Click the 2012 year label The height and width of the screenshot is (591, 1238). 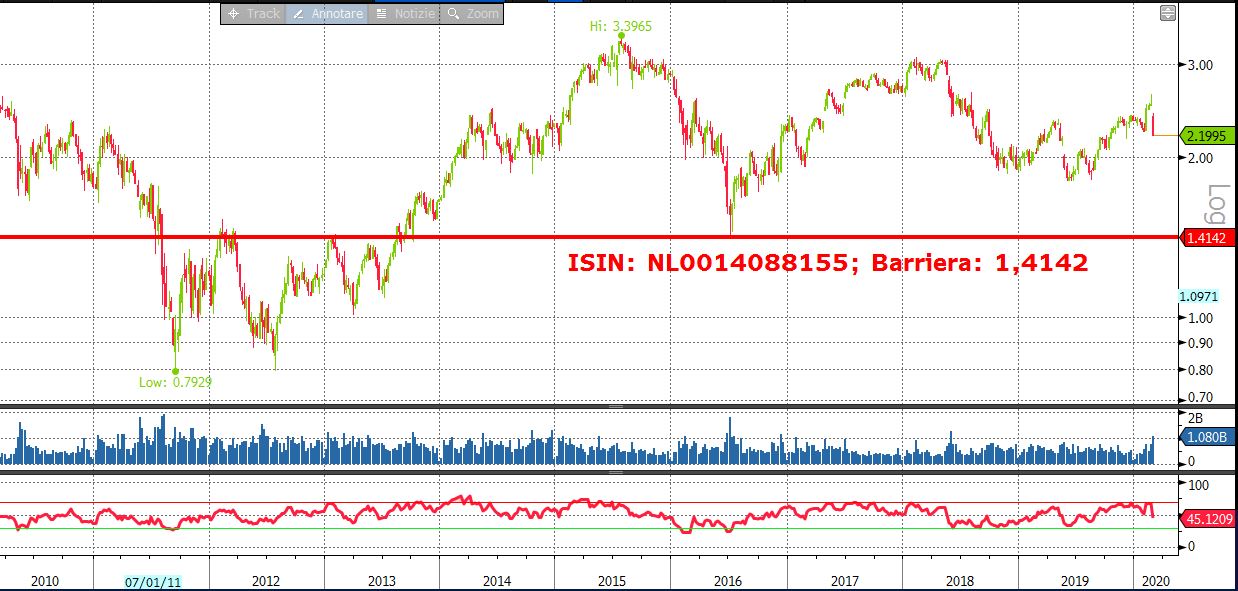[265, 581]
